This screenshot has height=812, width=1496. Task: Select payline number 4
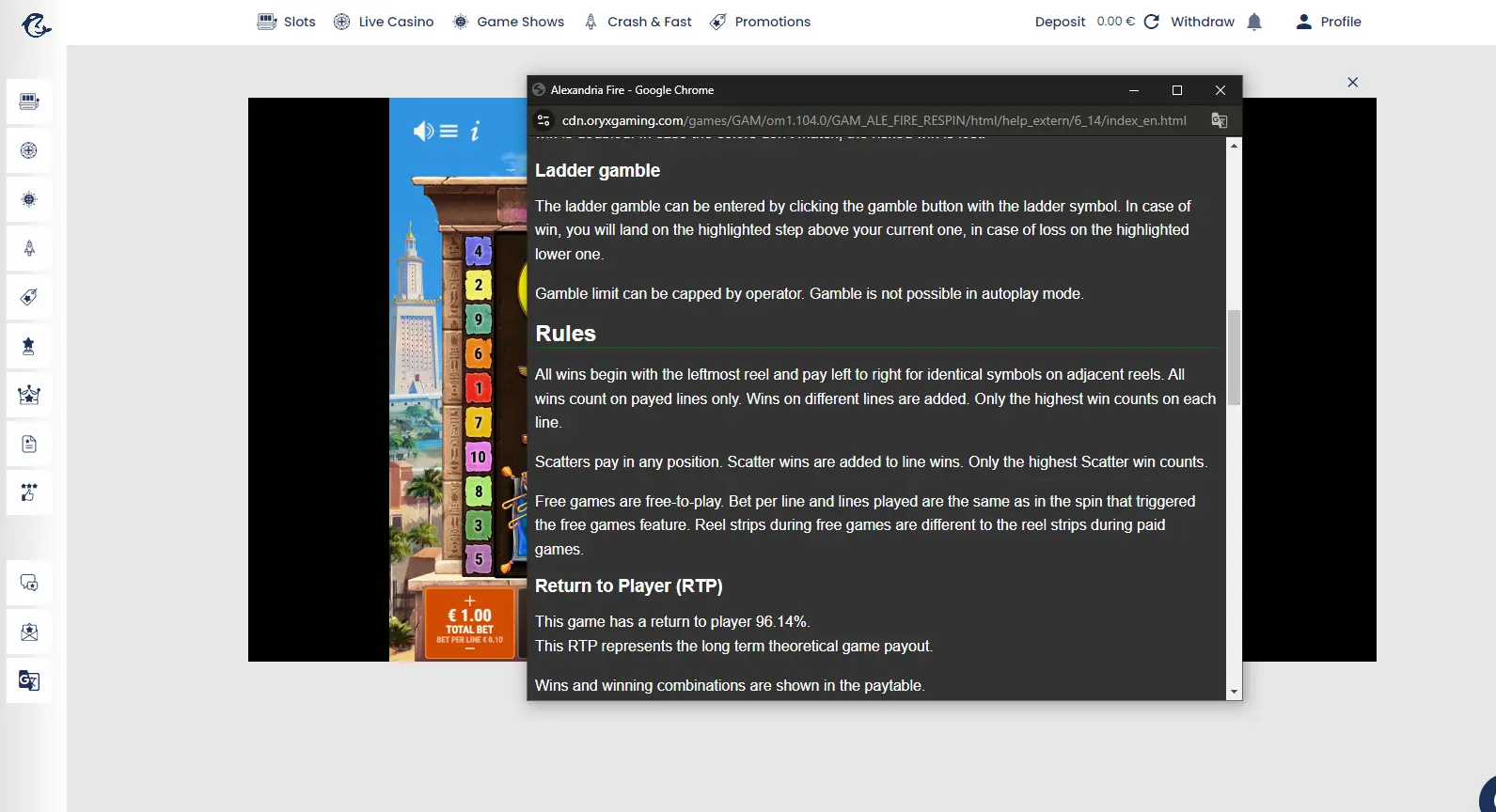pos(479,252)
